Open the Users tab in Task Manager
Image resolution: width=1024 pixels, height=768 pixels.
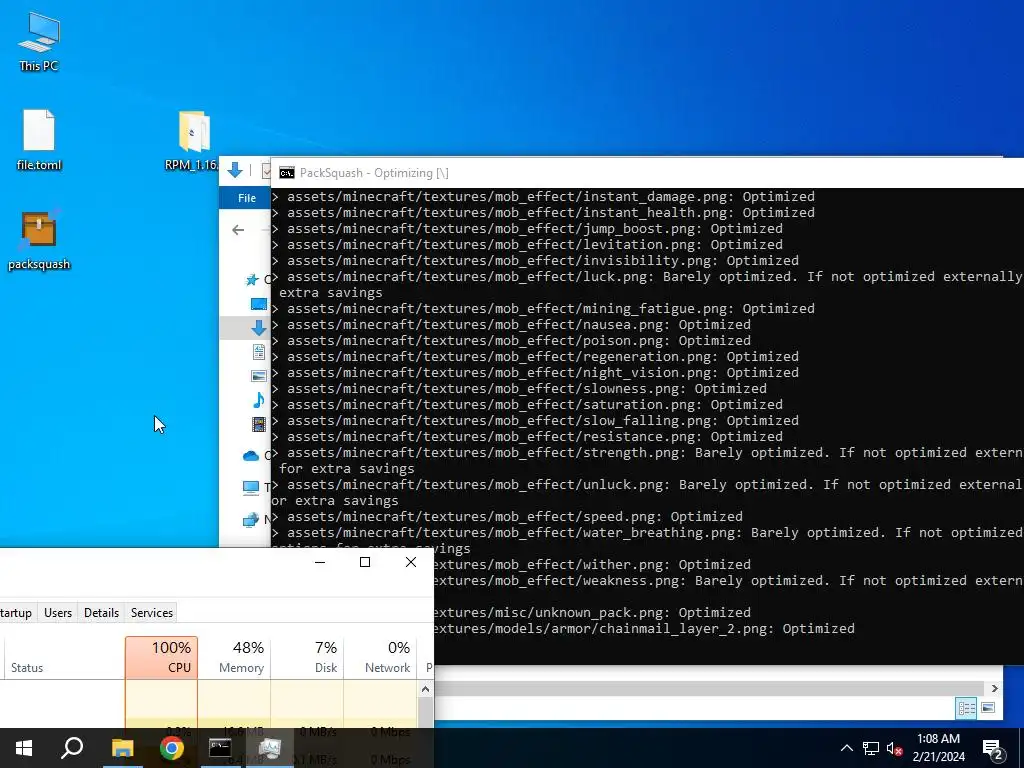[x=57, y=613]
